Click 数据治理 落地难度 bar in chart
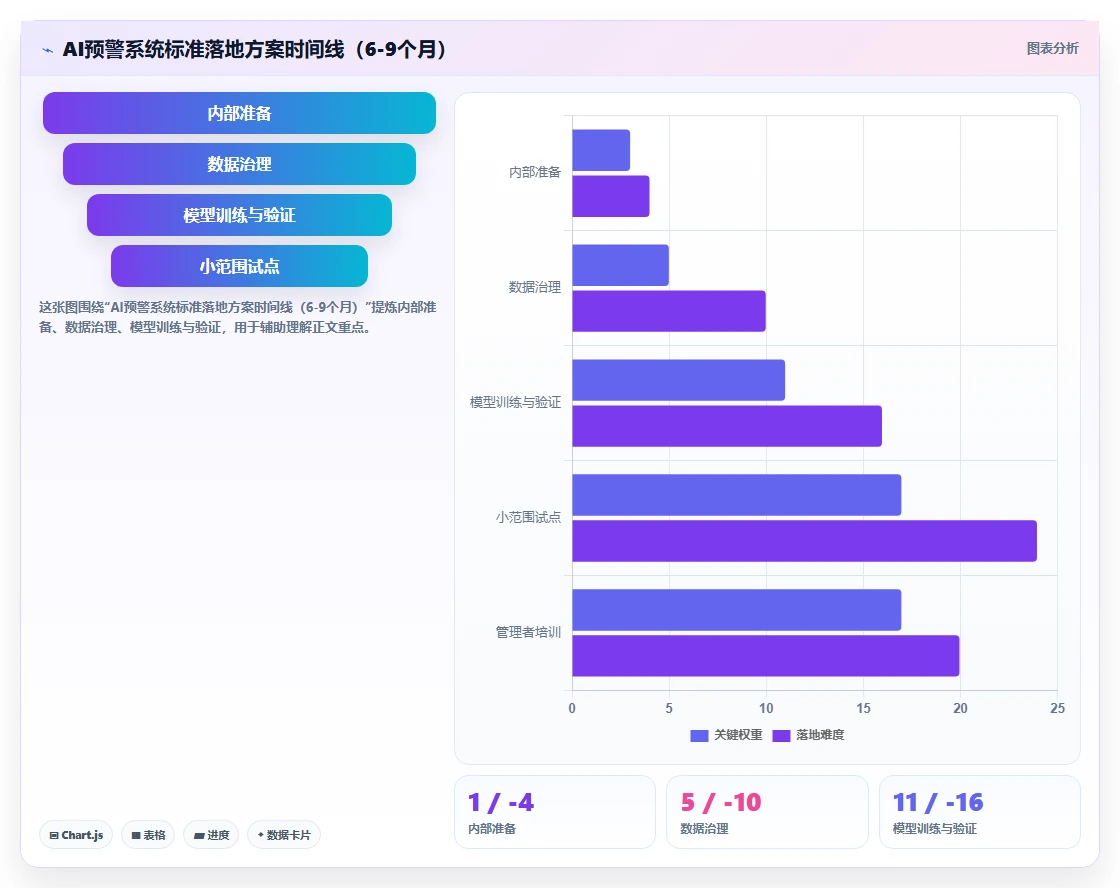 click(669, 311)
